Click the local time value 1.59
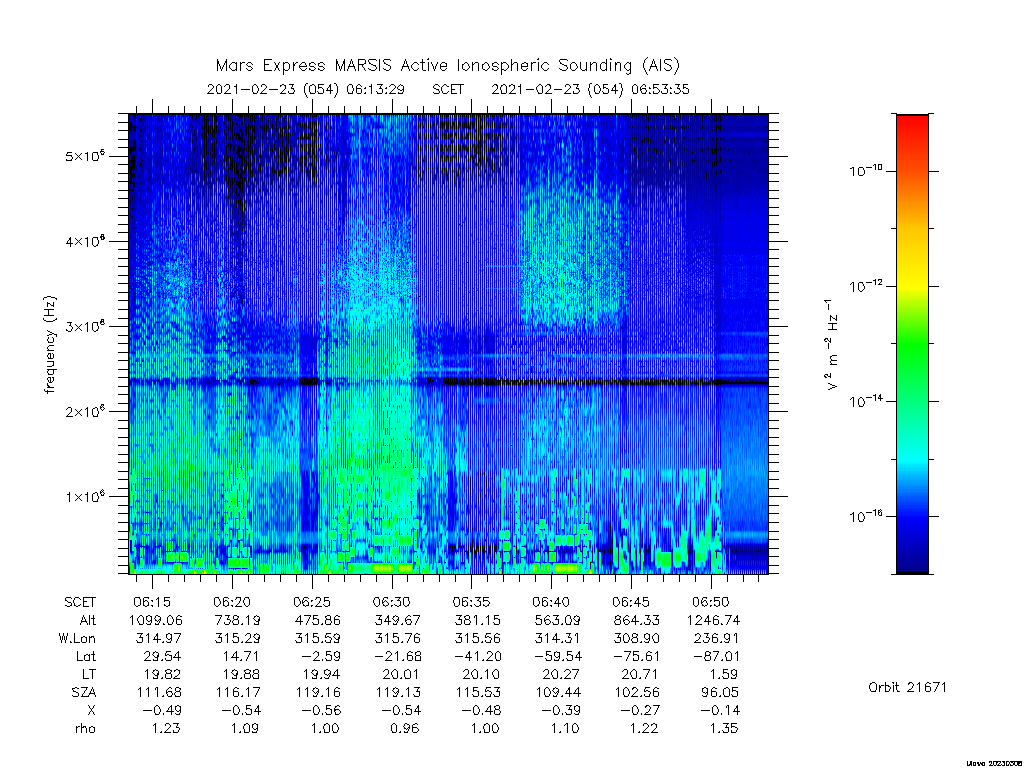 coord(725,674)
